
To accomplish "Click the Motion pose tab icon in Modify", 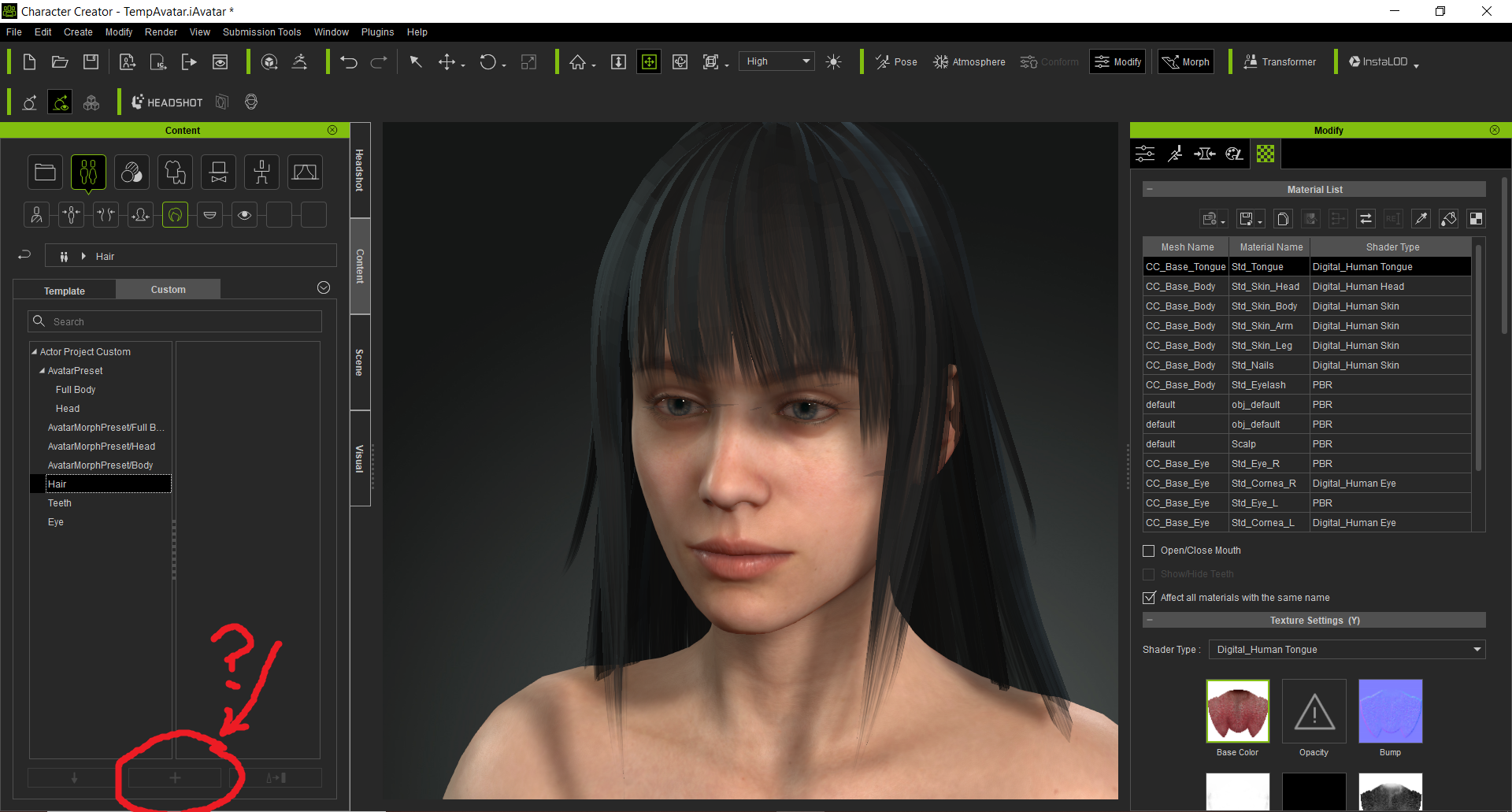I will pyautogui.click(x=1175, y=154).
